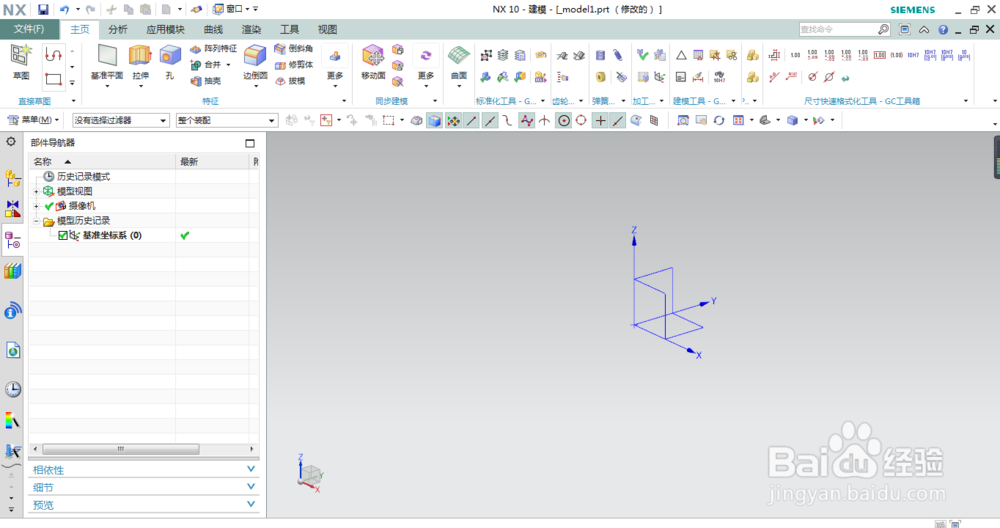Toggle the enable snap point button
Viewport: 1000px width, 528px height.
pos(453,121)
